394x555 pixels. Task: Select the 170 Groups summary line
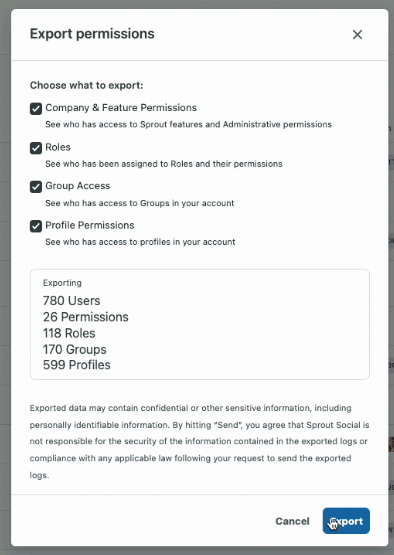[x=75, y=349]
